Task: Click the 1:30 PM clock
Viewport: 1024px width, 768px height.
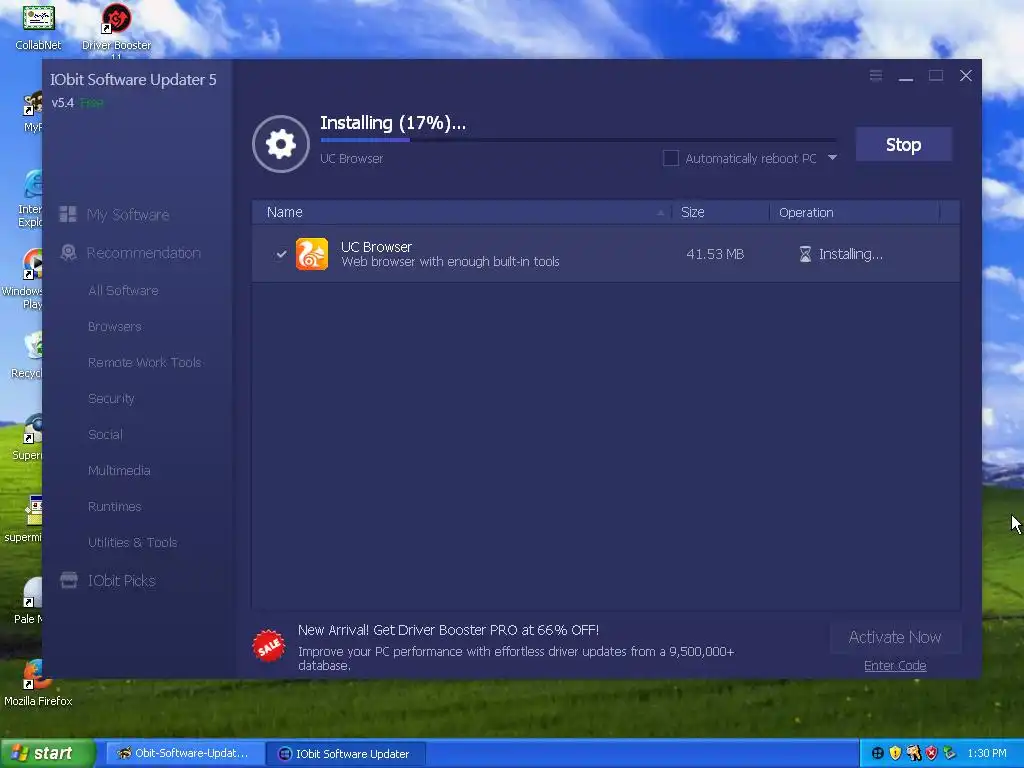Action: pos(987,753)
